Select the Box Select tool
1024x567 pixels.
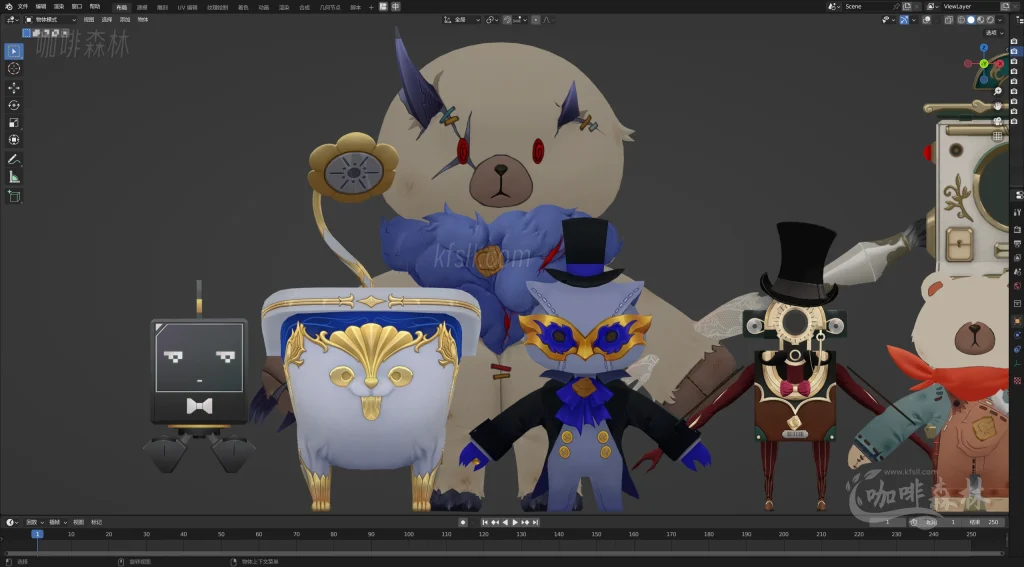[14, 51]
